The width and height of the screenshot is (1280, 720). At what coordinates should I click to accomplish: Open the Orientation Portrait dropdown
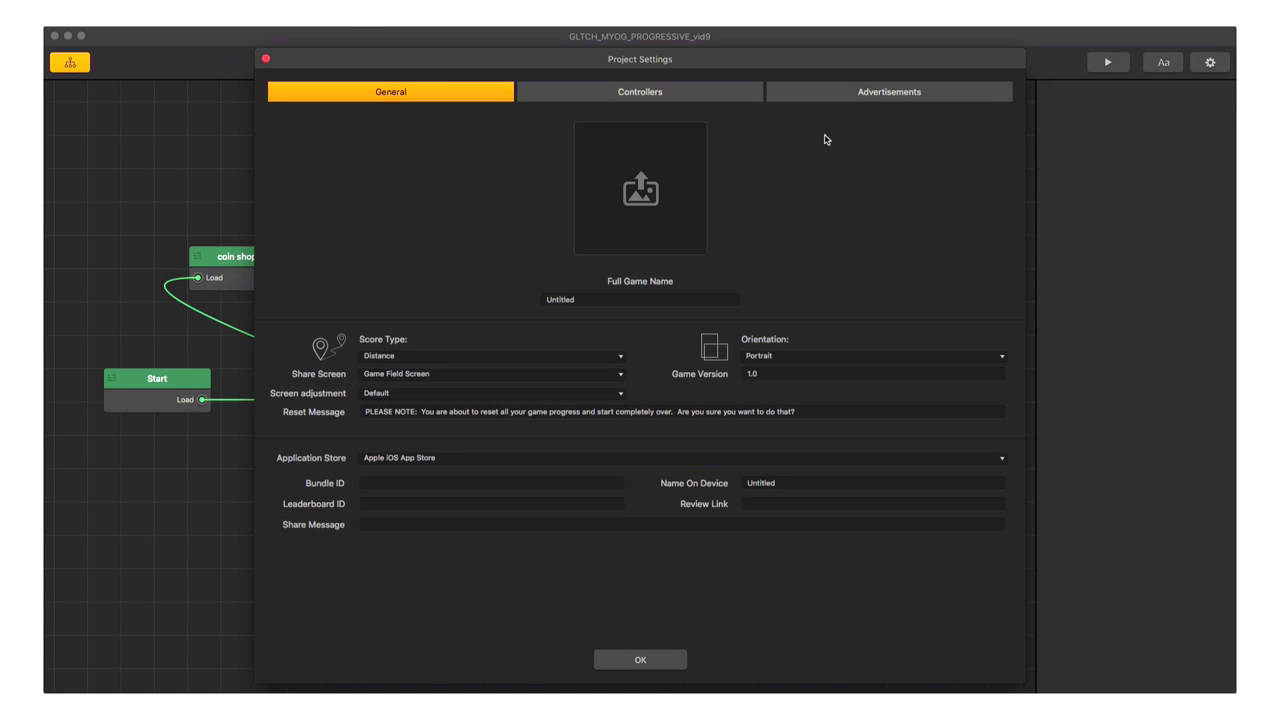tap(873, 356)
